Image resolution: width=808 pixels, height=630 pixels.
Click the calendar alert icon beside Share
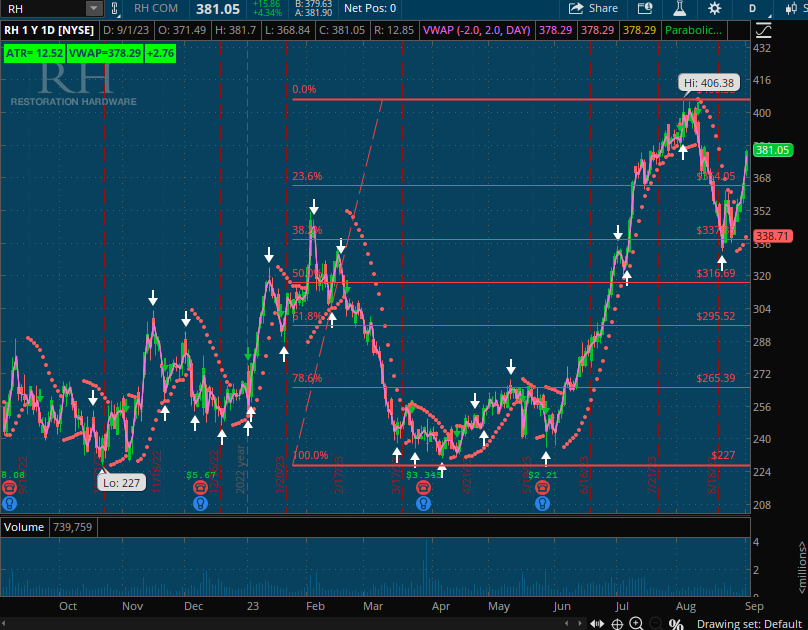coord(645,8)
